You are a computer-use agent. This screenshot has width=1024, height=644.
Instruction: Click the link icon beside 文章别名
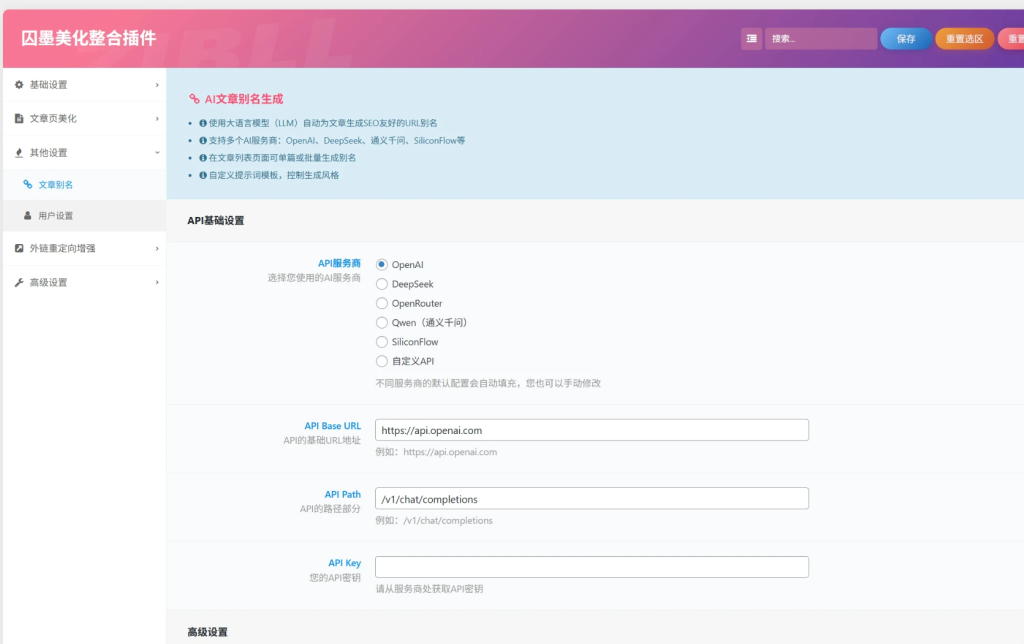coord(27,185)
